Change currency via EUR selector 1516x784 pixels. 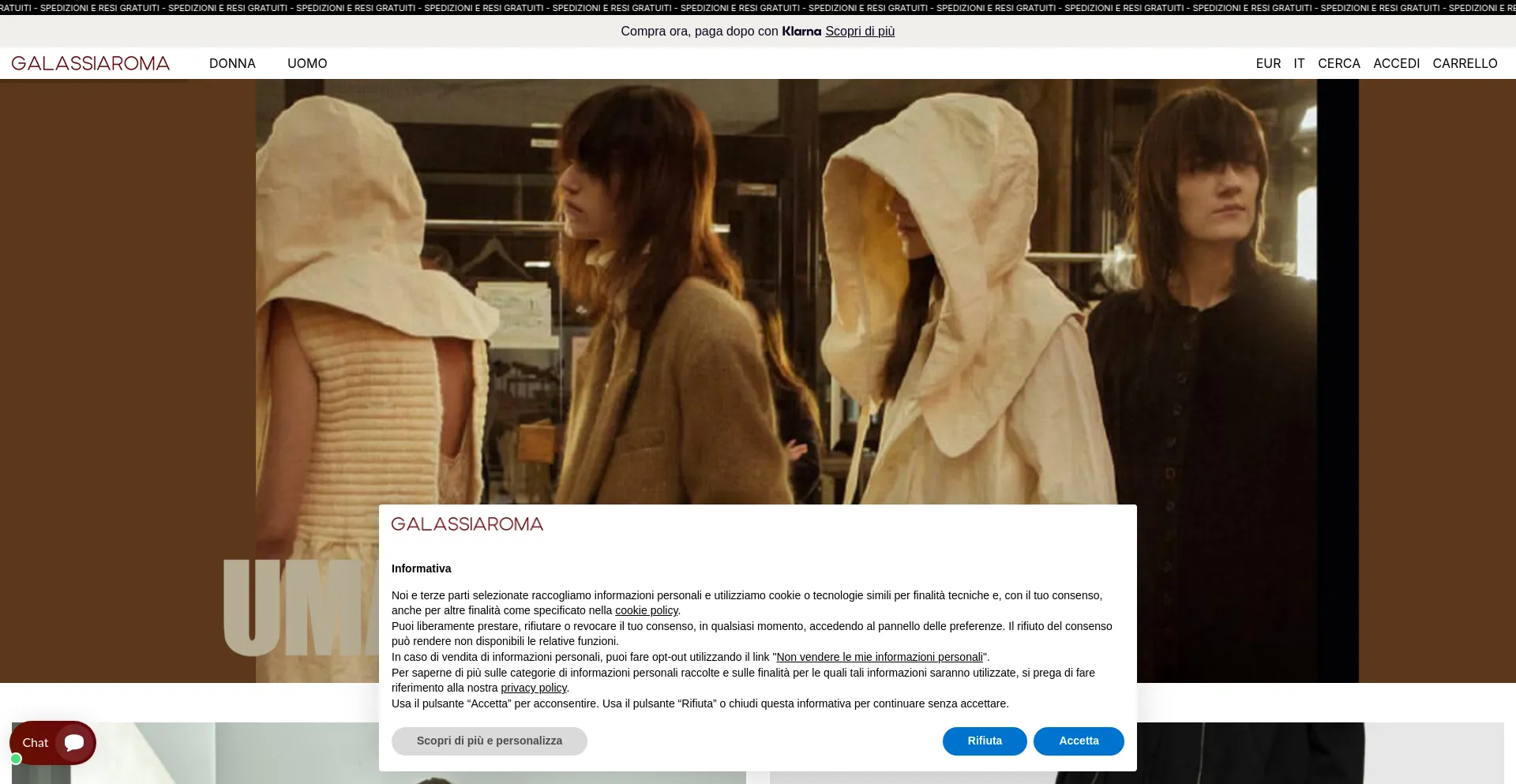1268,63
